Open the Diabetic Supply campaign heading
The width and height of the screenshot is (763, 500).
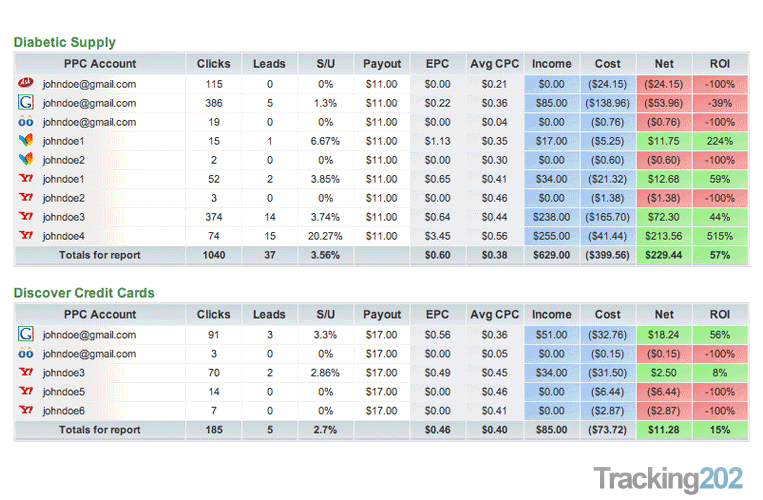pos(65,42)
